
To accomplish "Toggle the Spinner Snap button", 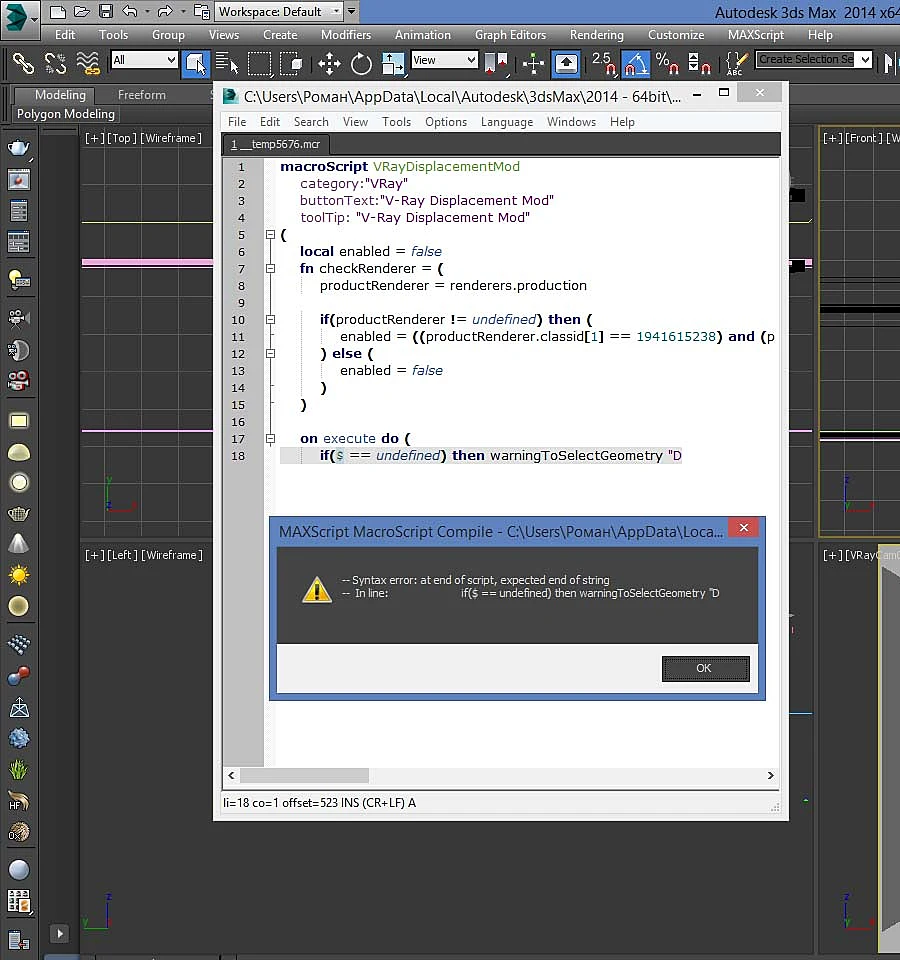I will tap(699, 63).
